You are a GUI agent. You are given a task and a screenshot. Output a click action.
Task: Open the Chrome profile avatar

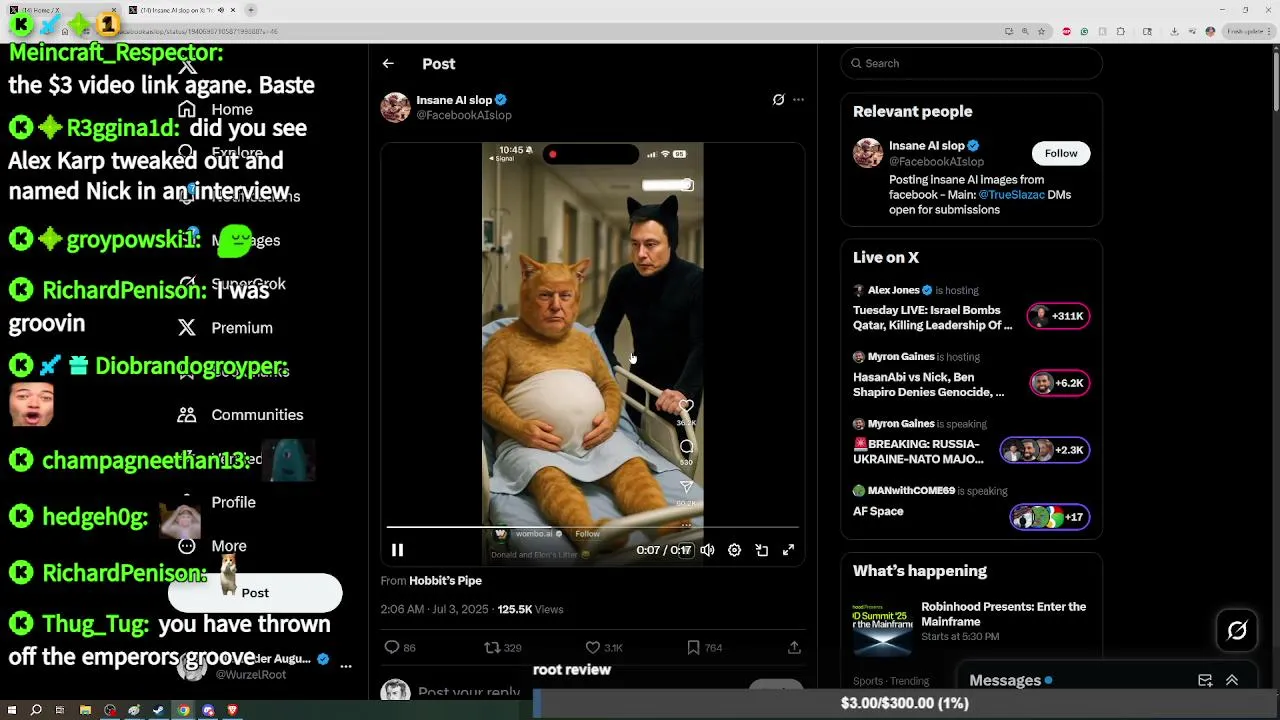tap(1210, 31)
